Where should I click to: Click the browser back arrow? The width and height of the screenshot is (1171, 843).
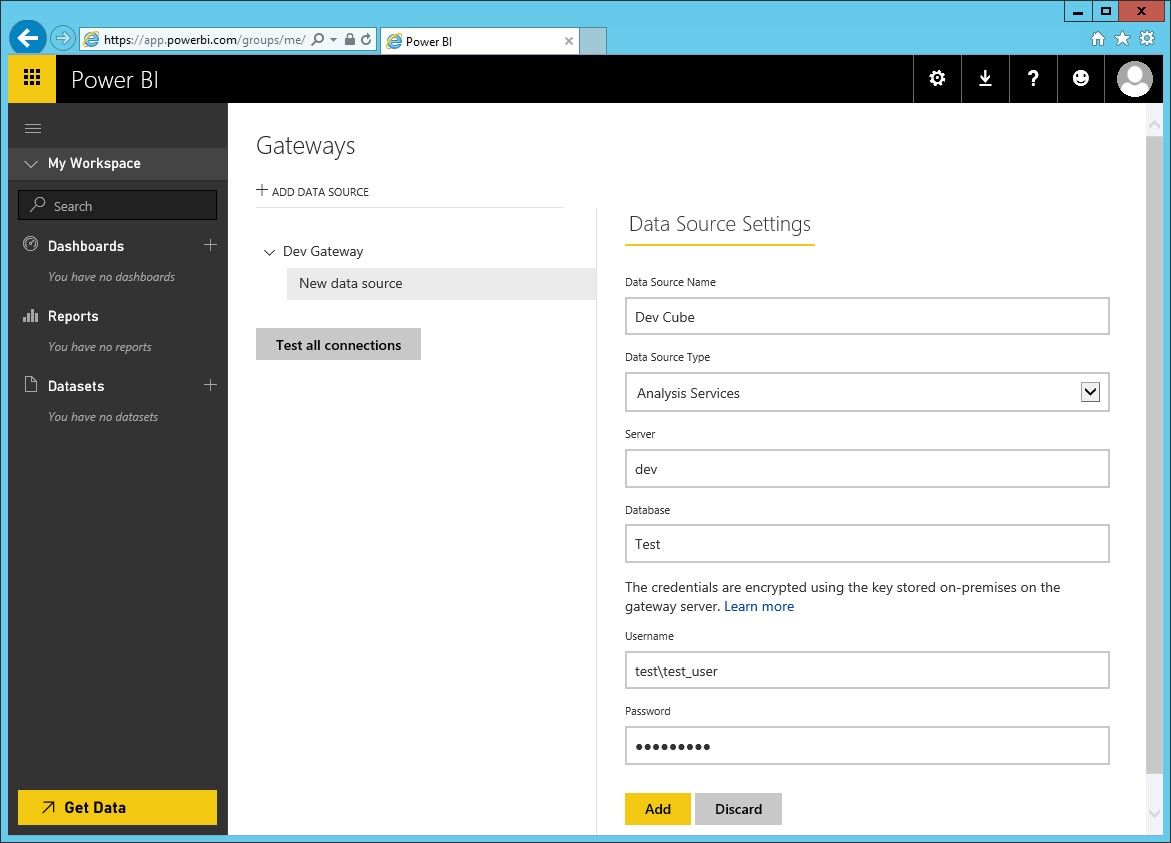point(27,37)
